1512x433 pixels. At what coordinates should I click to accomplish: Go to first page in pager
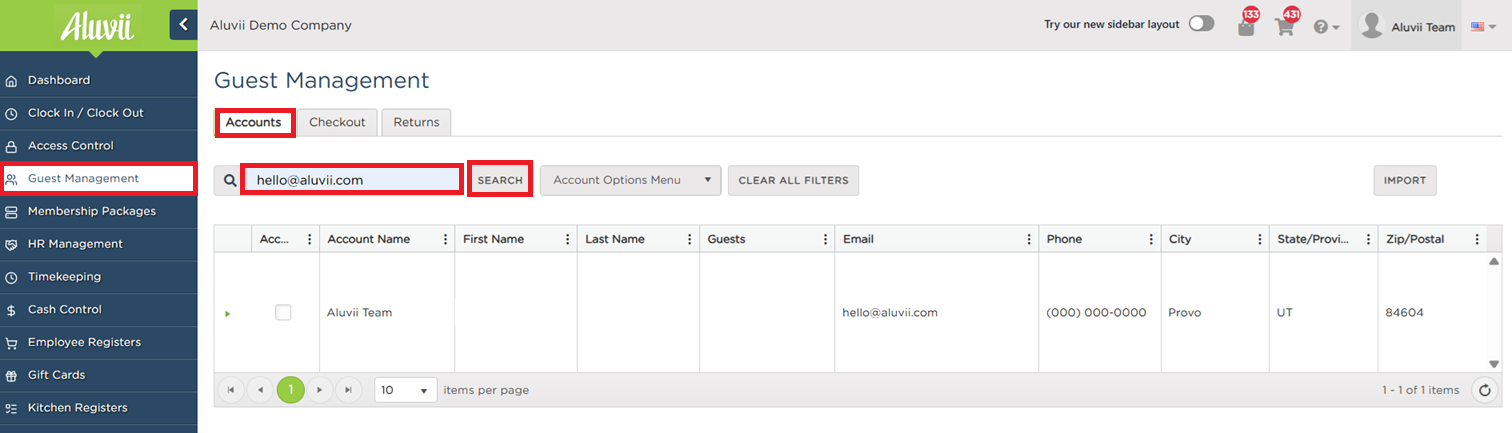coord(231,390)
